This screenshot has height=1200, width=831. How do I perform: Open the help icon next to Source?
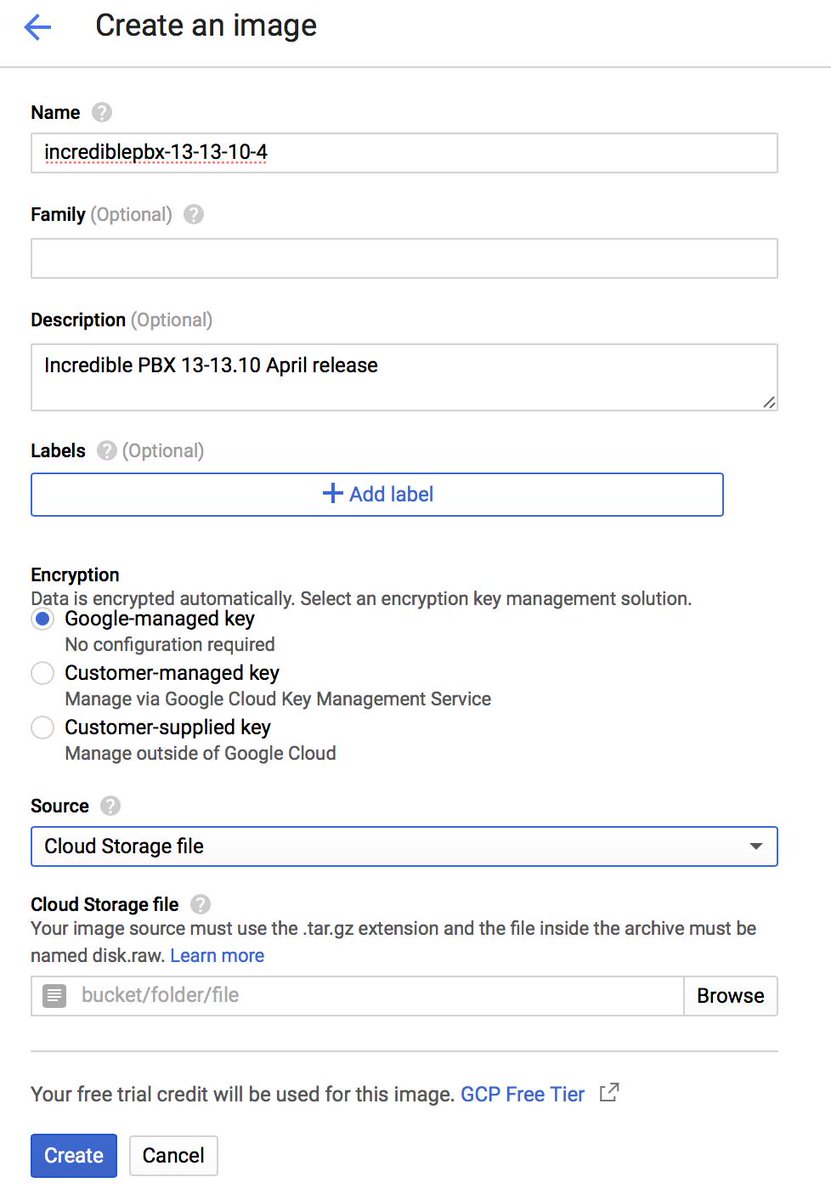tap(110, 806)
